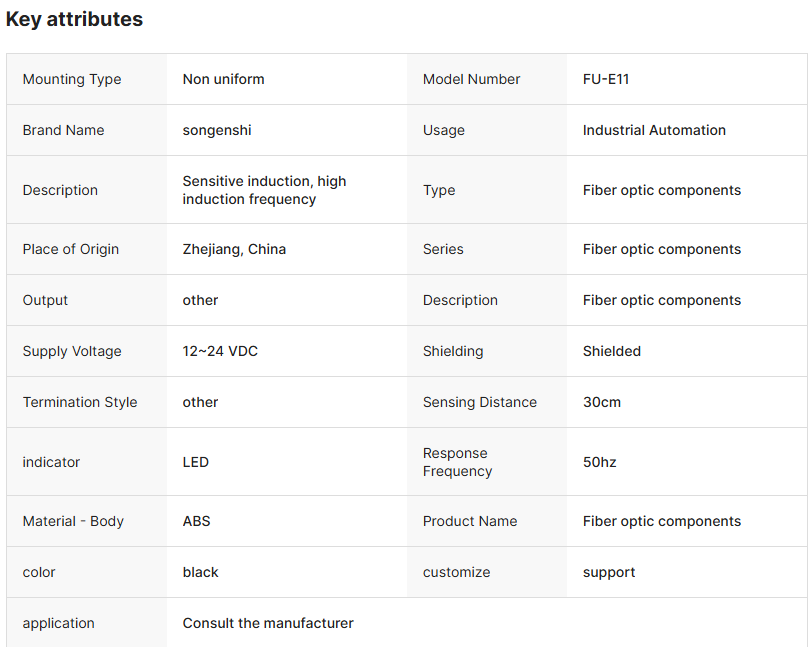Viewport: 809px width, 647px height.
Task: Click the Response Frequency label
Action: [x=456, y=462]
